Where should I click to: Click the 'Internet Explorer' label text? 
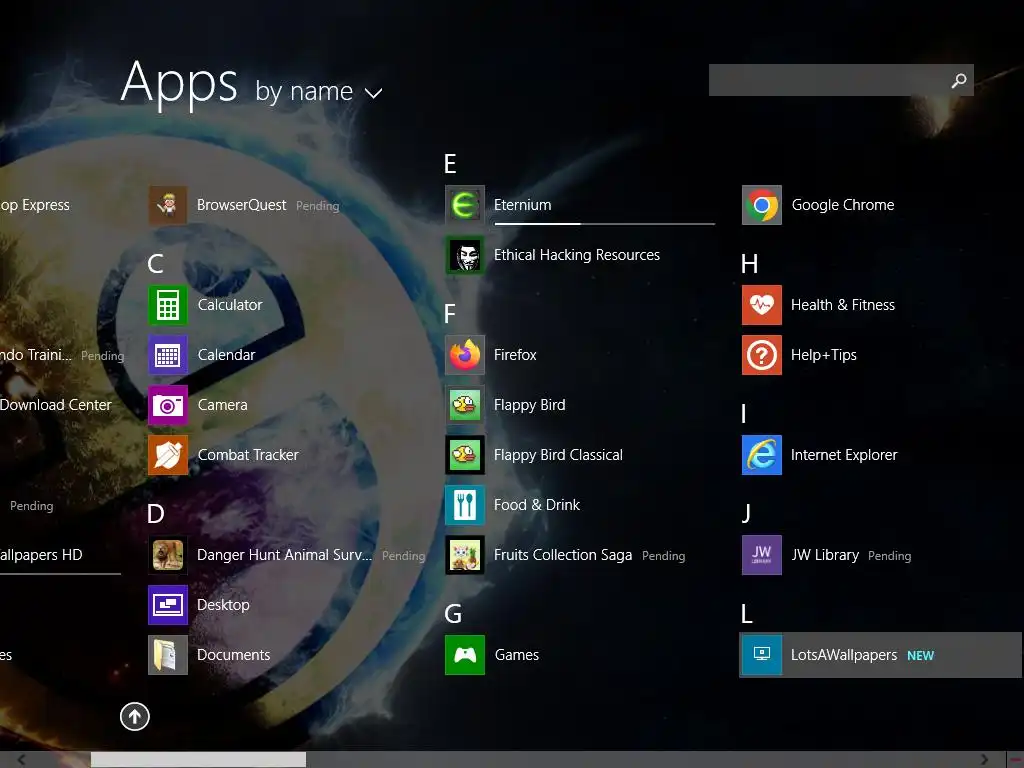coord(844,455)
